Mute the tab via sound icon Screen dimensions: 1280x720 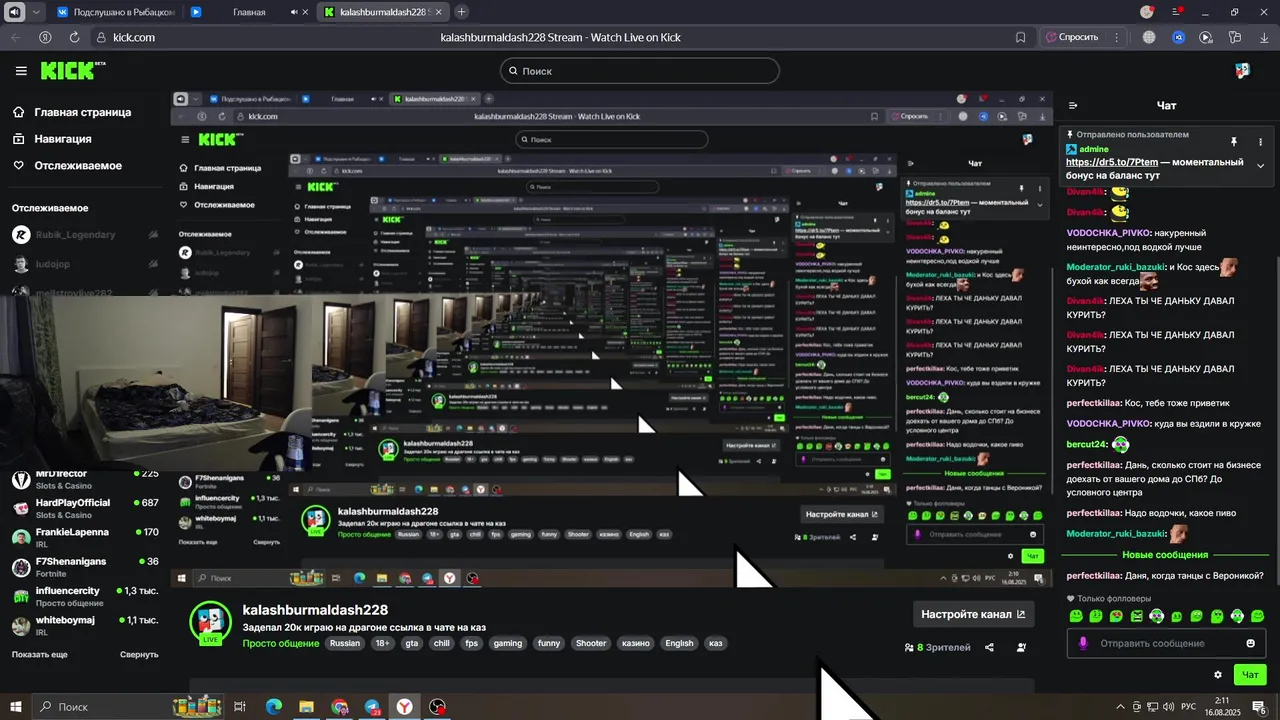[295, 12]
